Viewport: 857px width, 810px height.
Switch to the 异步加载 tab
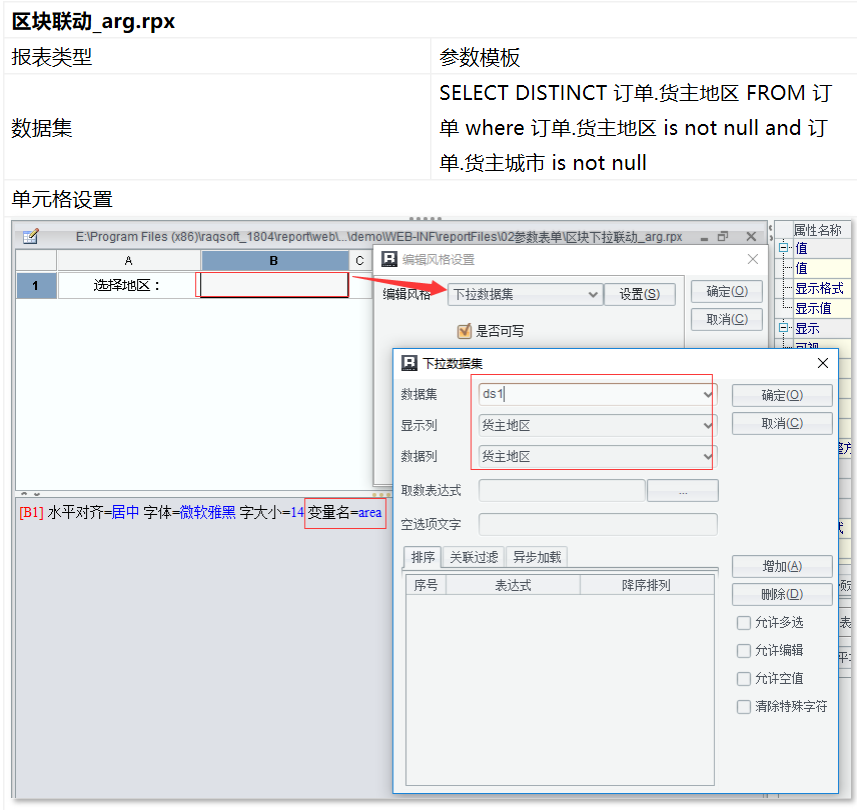(x=537, y=557)
